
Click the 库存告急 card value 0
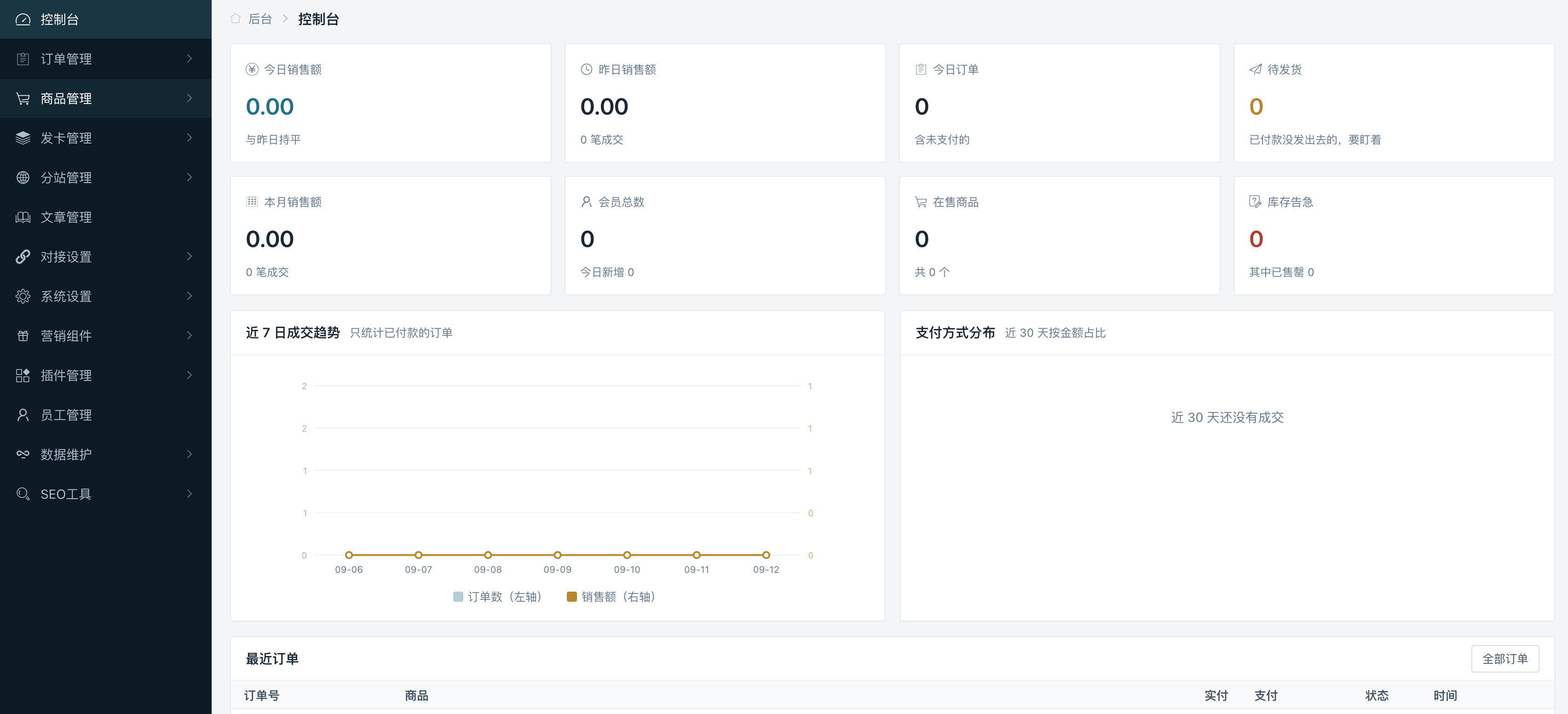(1256, 239)
